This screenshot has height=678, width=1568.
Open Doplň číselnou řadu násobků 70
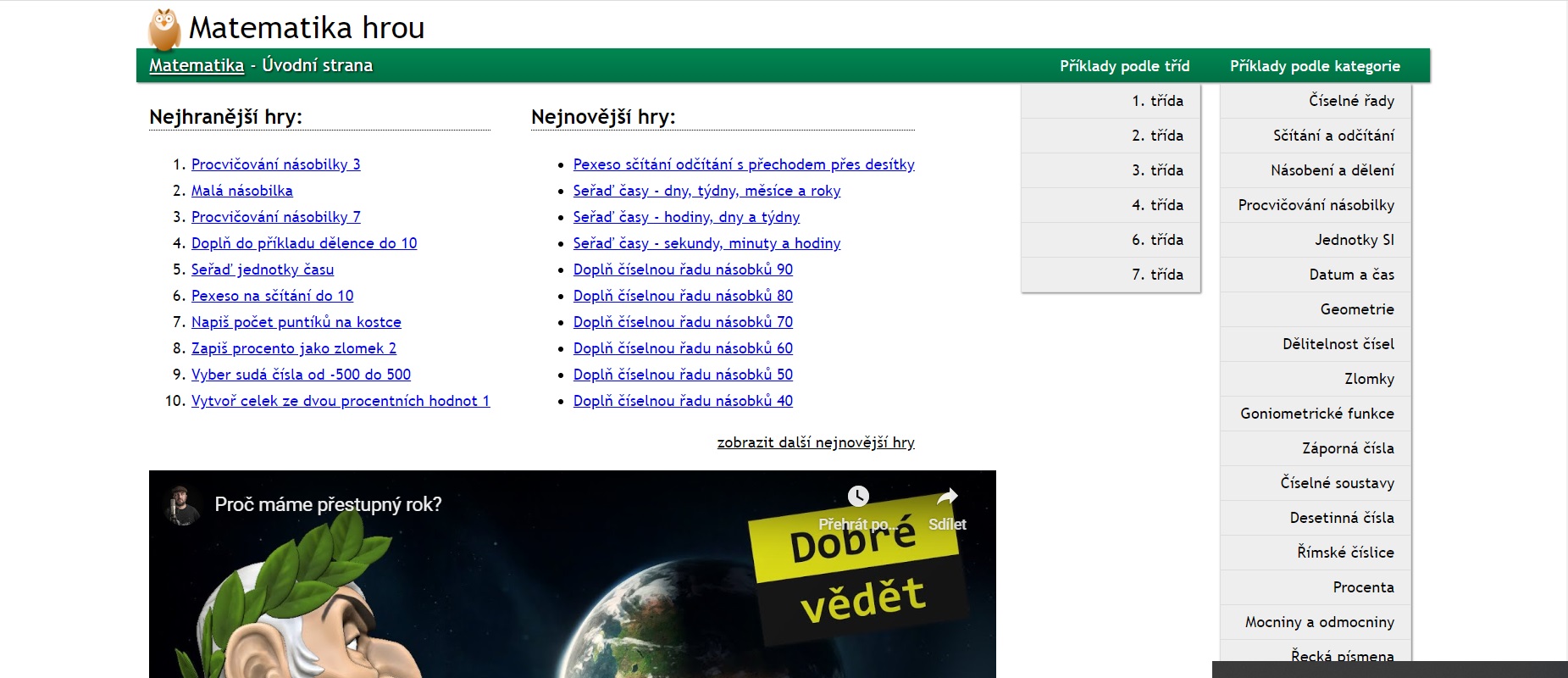click(683, 322)
